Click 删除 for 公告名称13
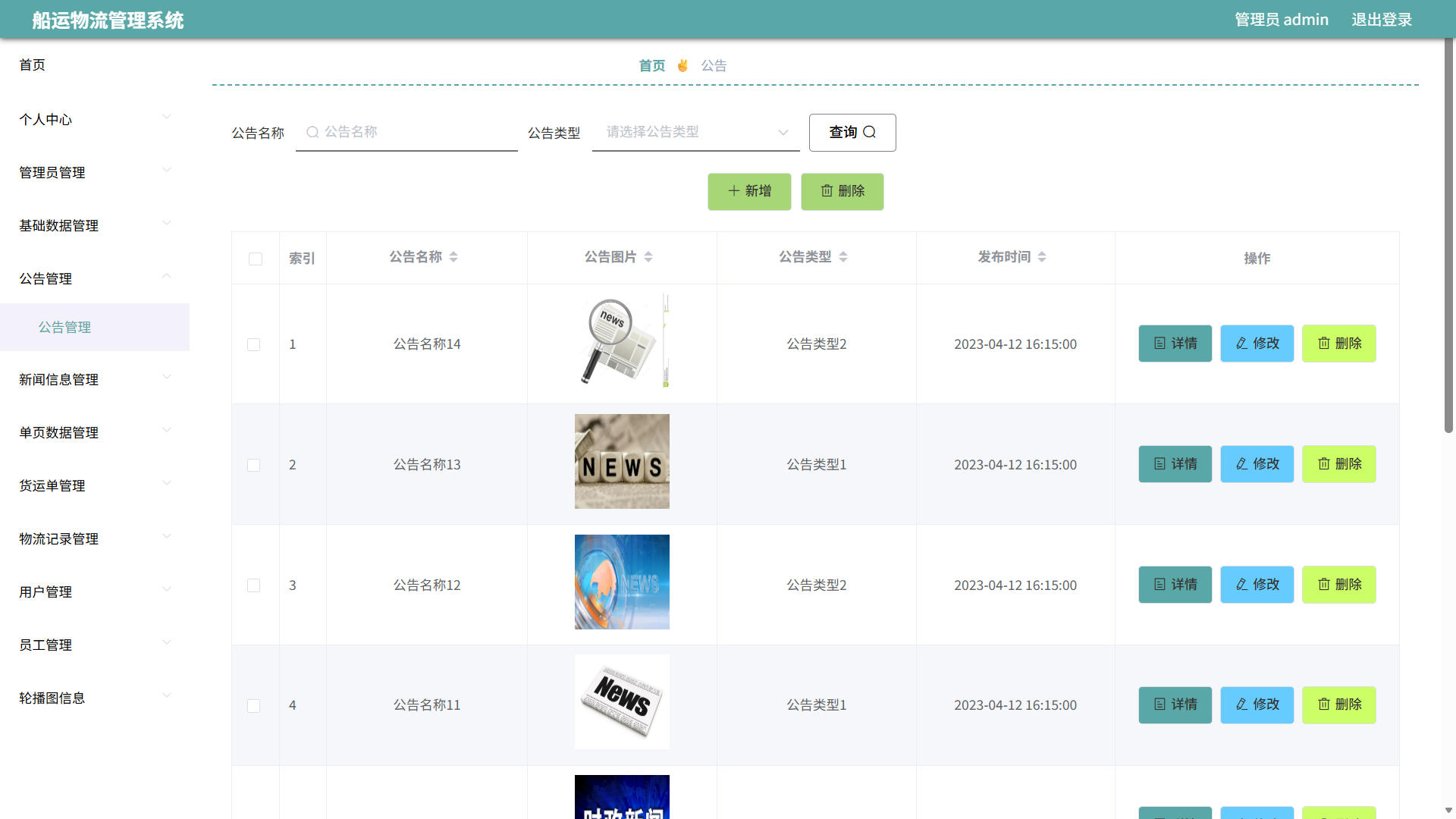The height and width of the screenshot is (819, 1456). coord(1339,464)
